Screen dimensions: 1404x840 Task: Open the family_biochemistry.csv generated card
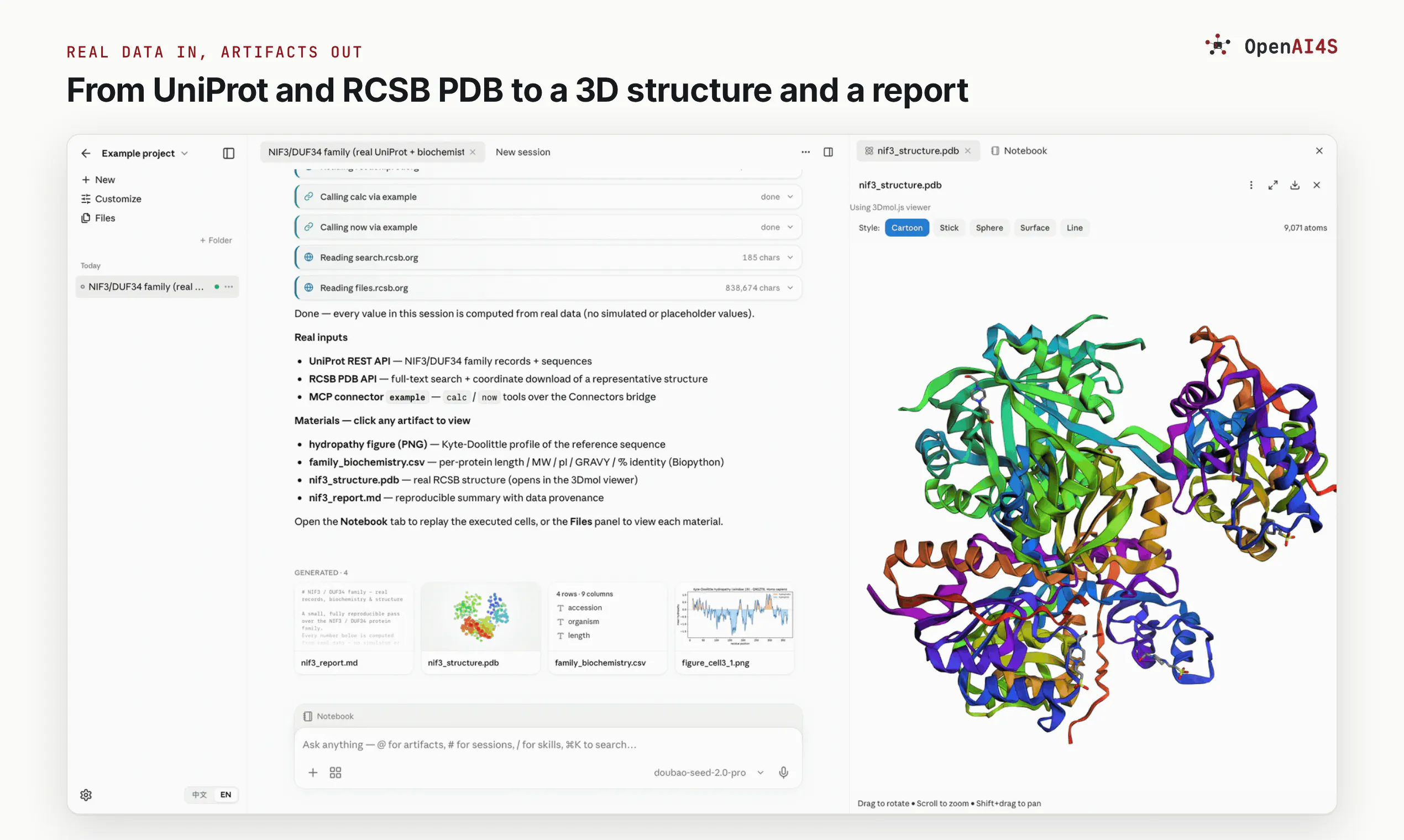click(607, 628)
